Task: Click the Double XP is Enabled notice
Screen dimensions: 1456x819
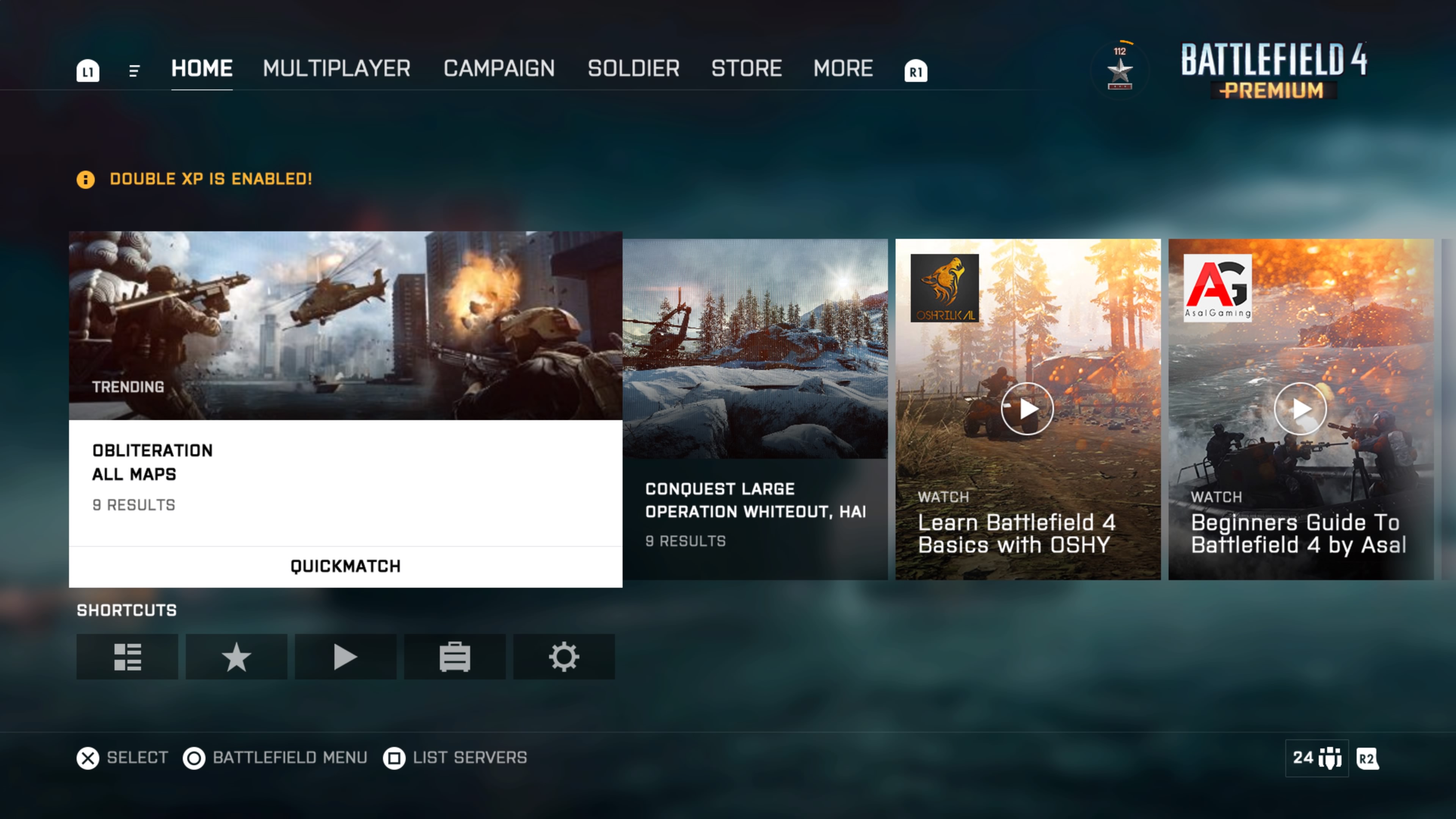Action: click(x=211, y=179)
